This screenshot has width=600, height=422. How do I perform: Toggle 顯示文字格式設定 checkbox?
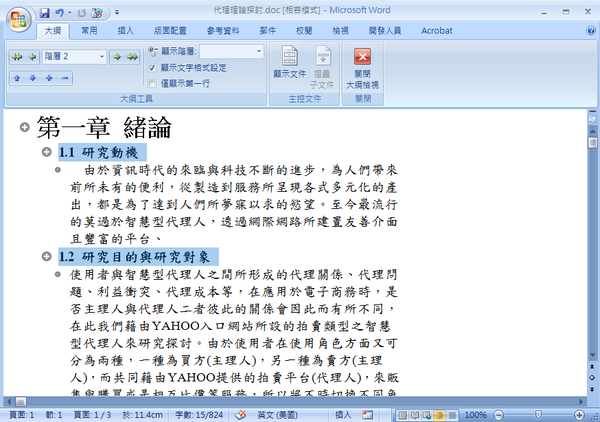(152, 68)
